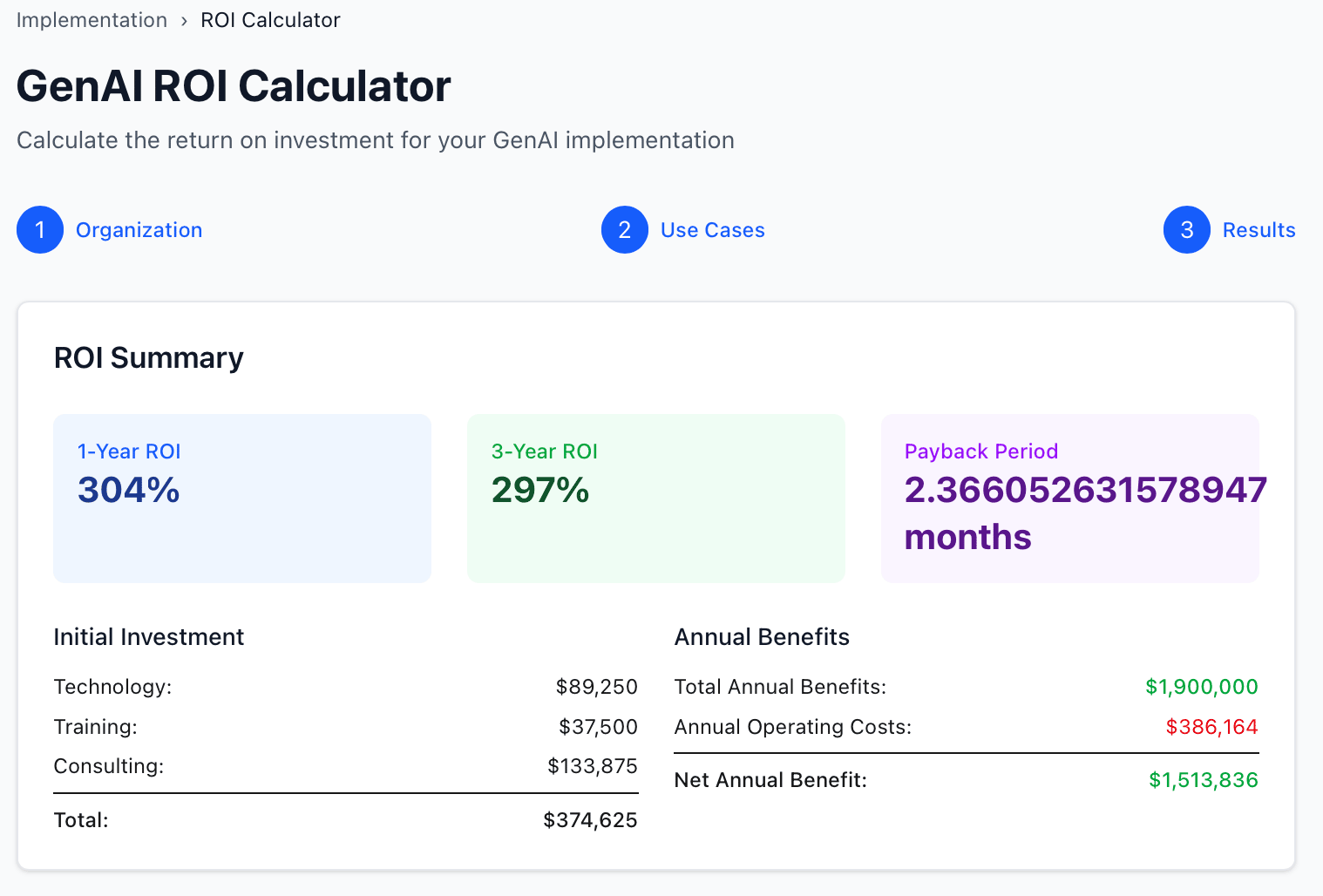Open the Use Cases step
This screenshot has width=1323, height=896.
tap(712, 230)
